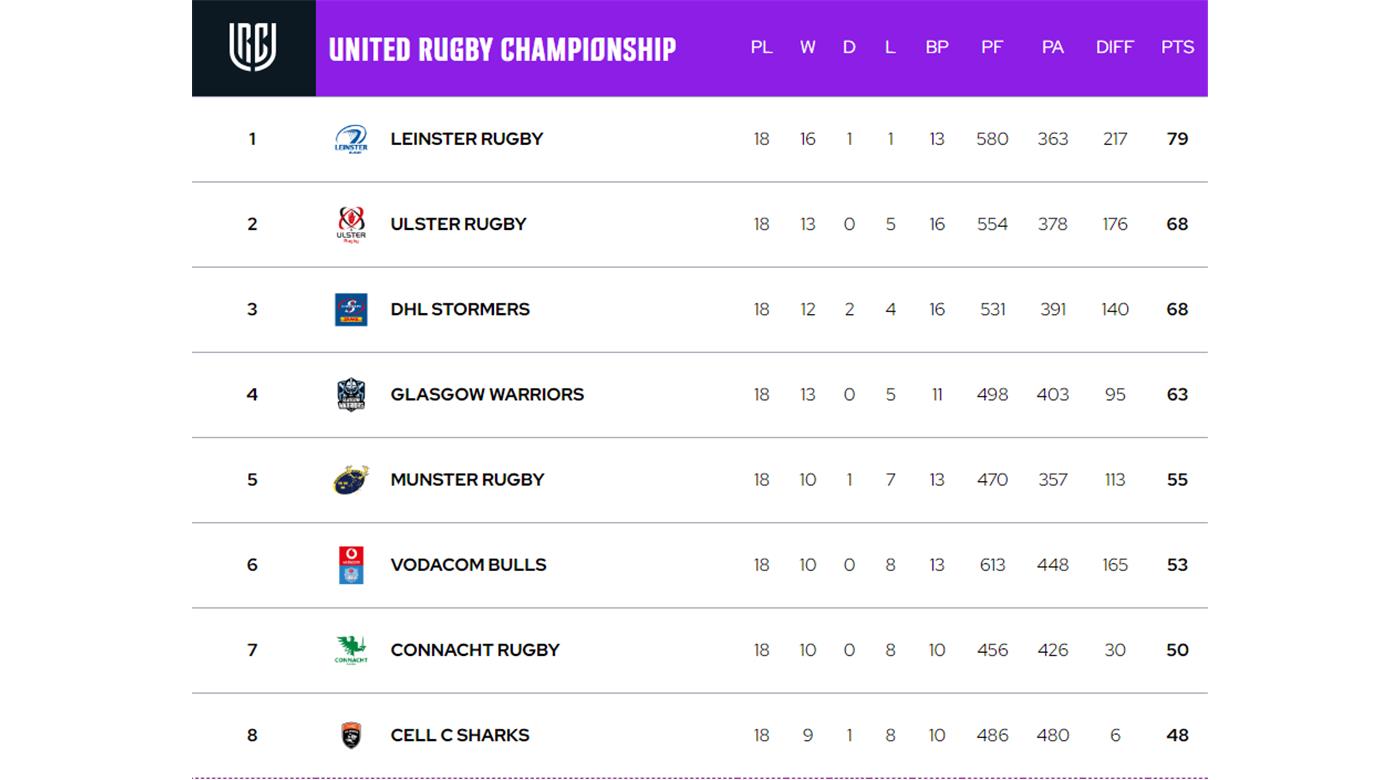1400x780 pixels.
Task: Click the URC shield logo
Action: point(253,47)
